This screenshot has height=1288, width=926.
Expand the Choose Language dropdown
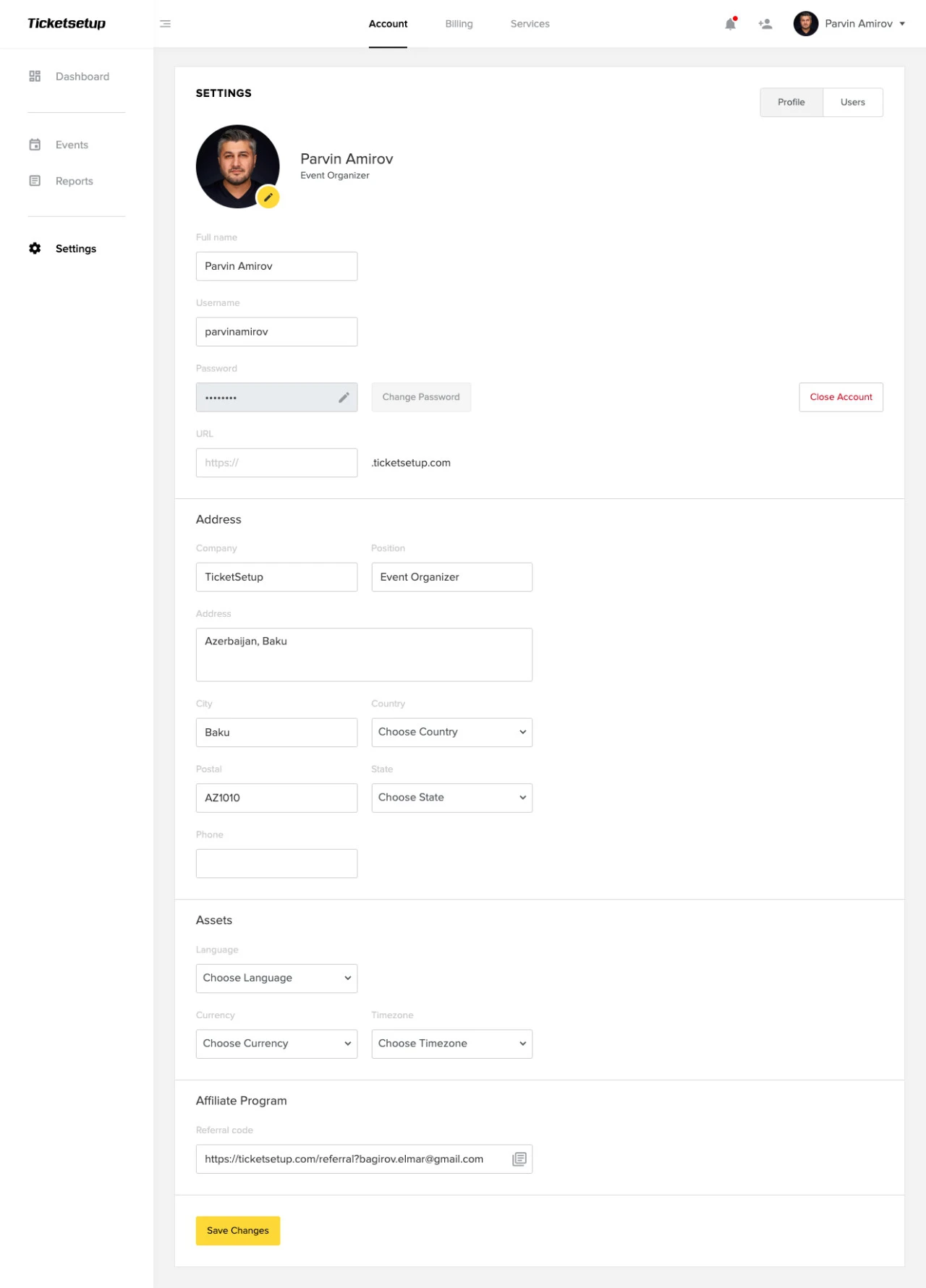pos(276,978)
